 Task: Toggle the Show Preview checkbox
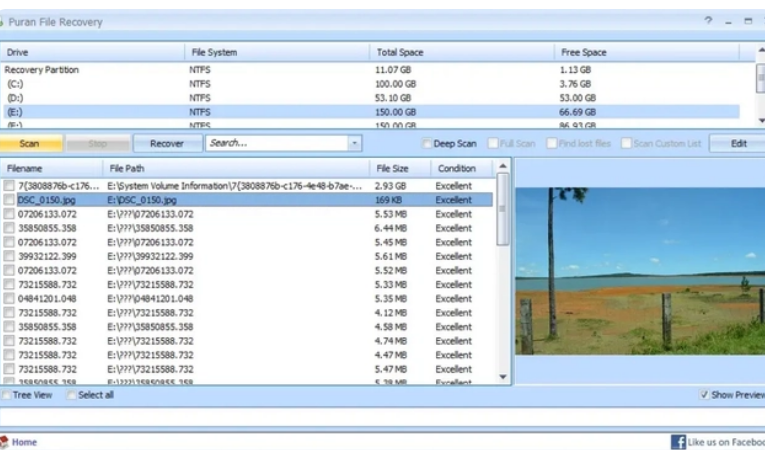[x=704, y=395]
